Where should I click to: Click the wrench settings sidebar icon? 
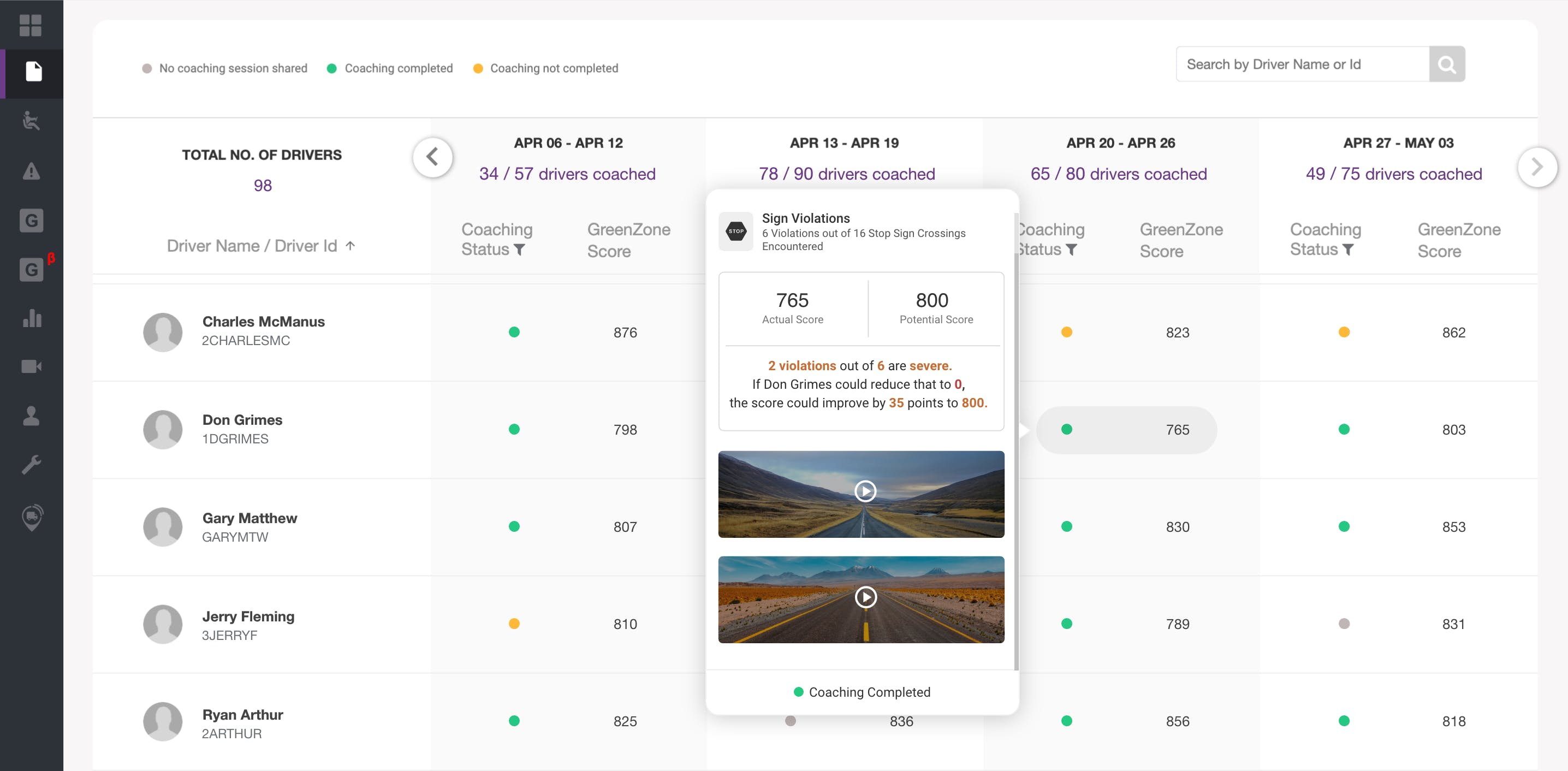[x=31, y=465]
